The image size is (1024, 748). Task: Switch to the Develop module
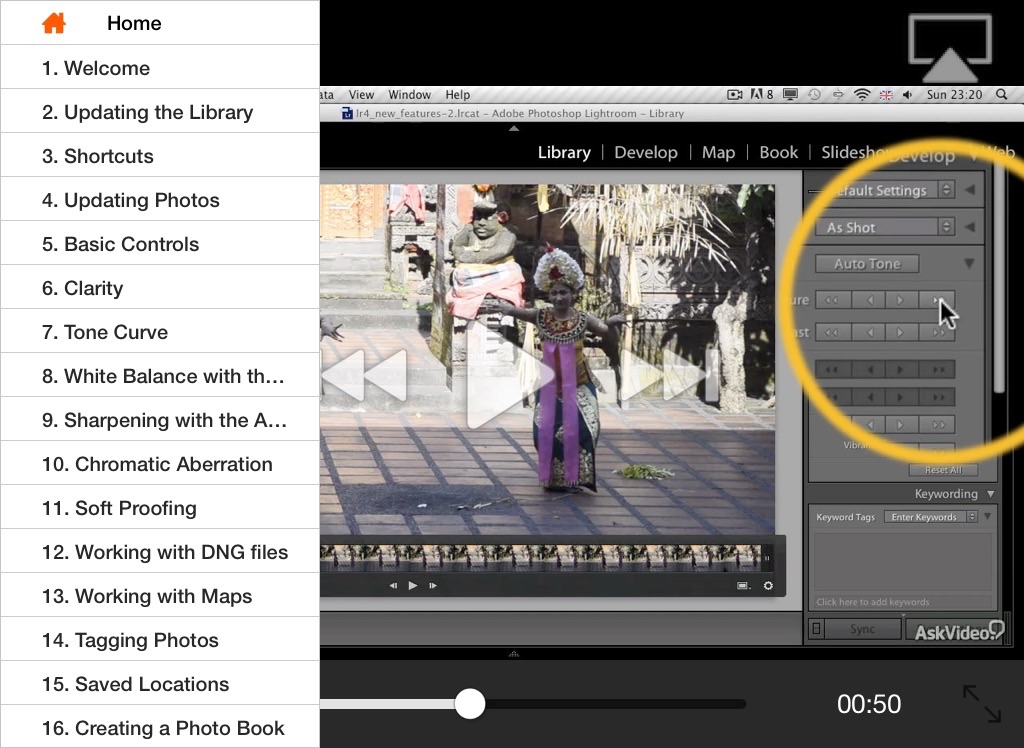[x=646, y=152]
